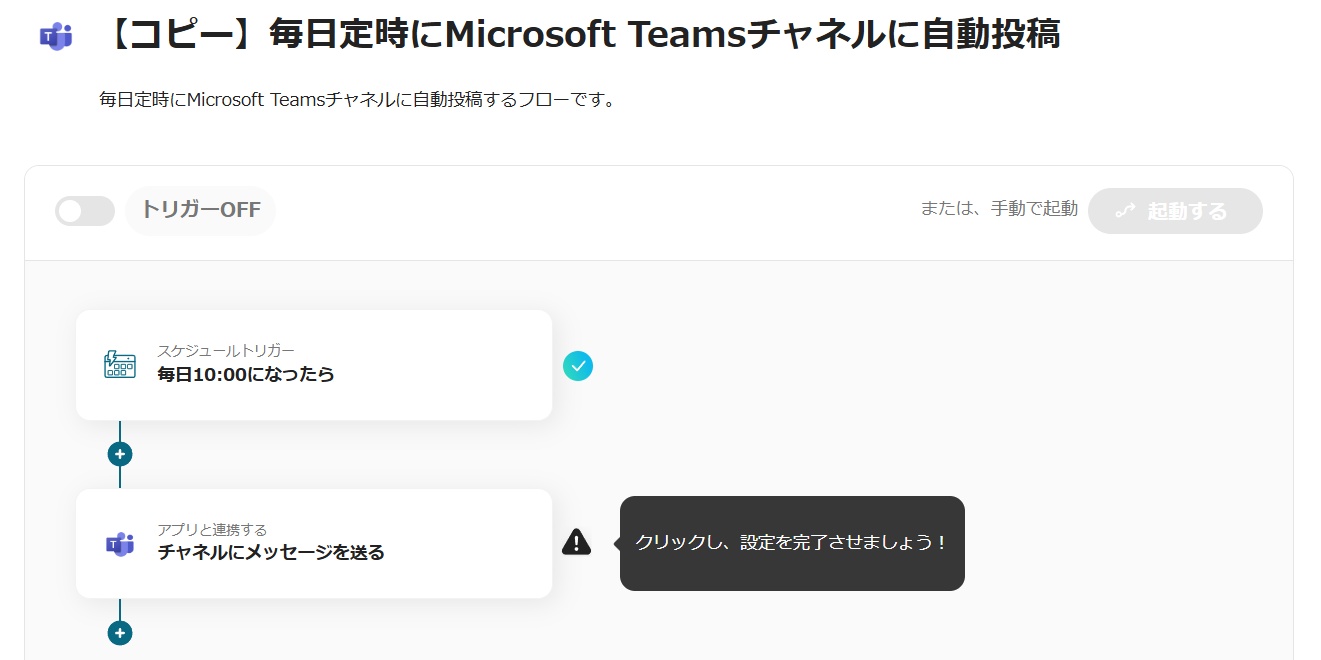This screenshot has height=660, width=1321.
Task: Click the トリガーOFF status label
Action: pos(200,210)
